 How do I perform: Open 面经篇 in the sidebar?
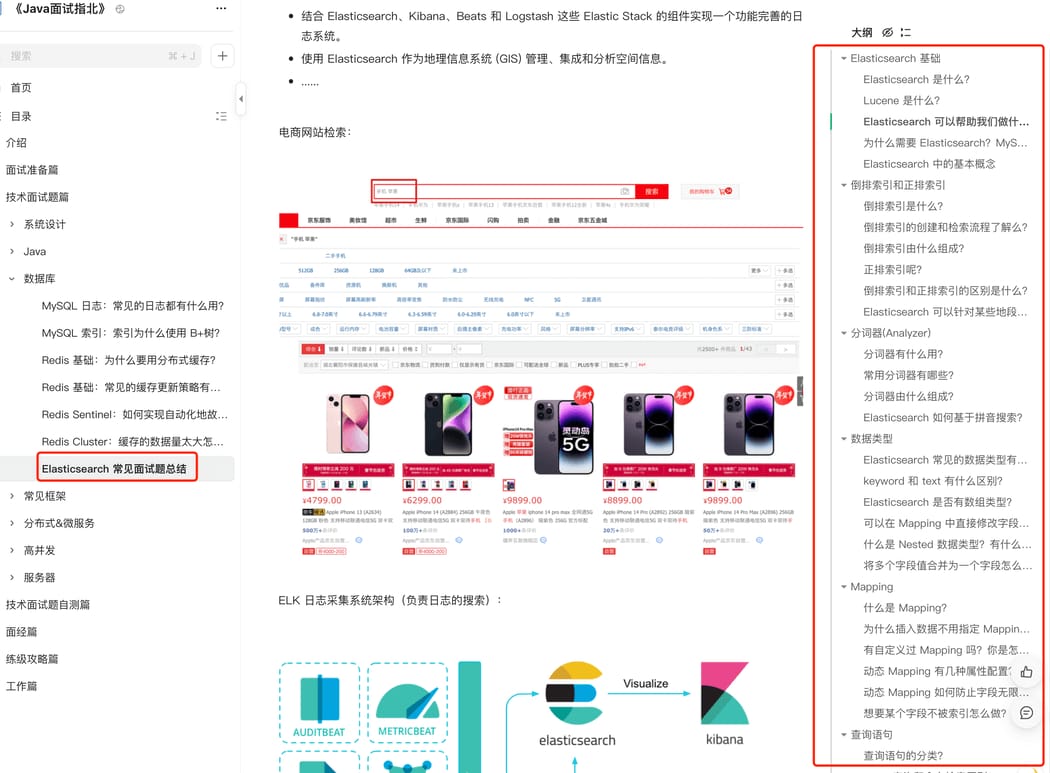click(x=21, y=632)
